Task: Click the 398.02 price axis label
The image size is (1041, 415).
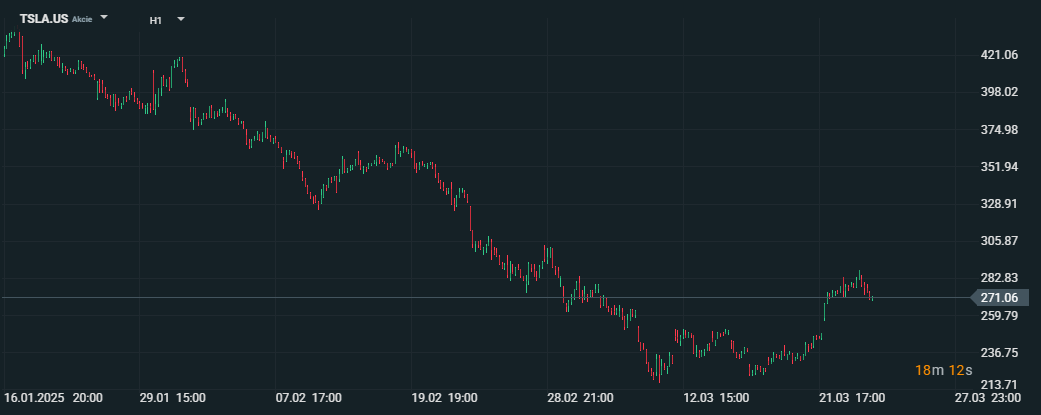Action: [x=999, y=92]
